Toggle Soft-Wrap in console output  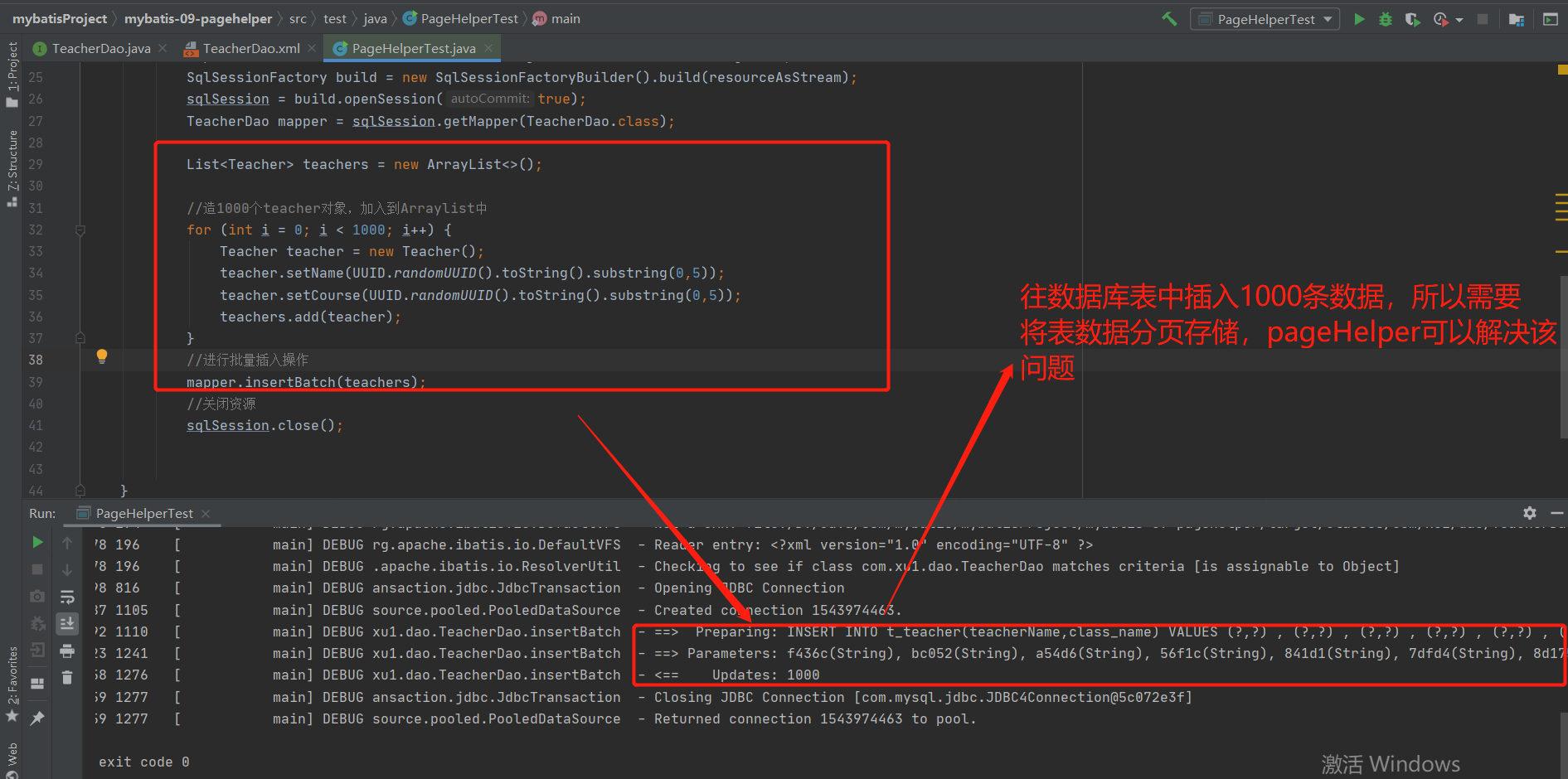[x=67, y=597]
